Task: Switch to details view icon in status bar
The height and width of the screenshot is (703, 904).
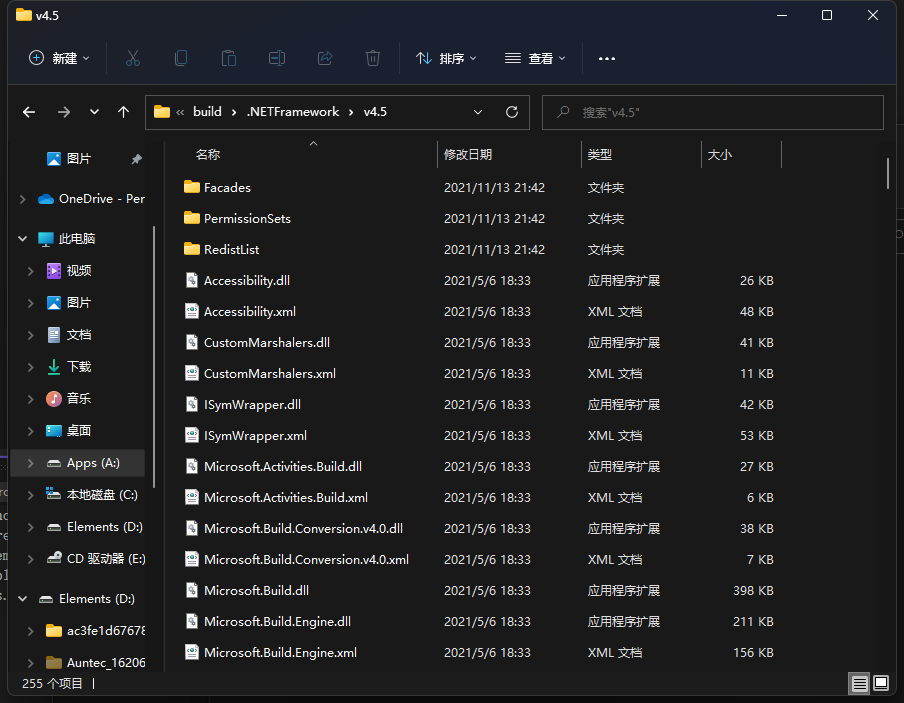Action: tap(859, 684)
